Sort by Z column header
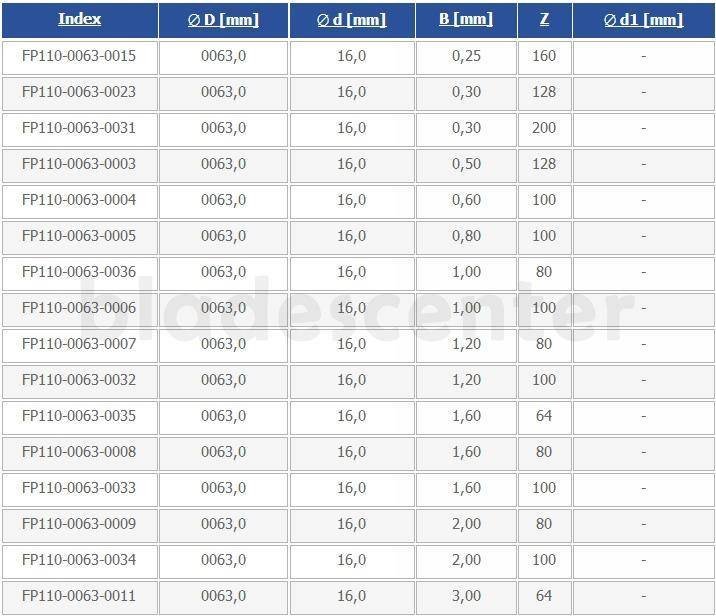Screen dimensions: 716x616 pyautogui.click(x=544, y=19)
